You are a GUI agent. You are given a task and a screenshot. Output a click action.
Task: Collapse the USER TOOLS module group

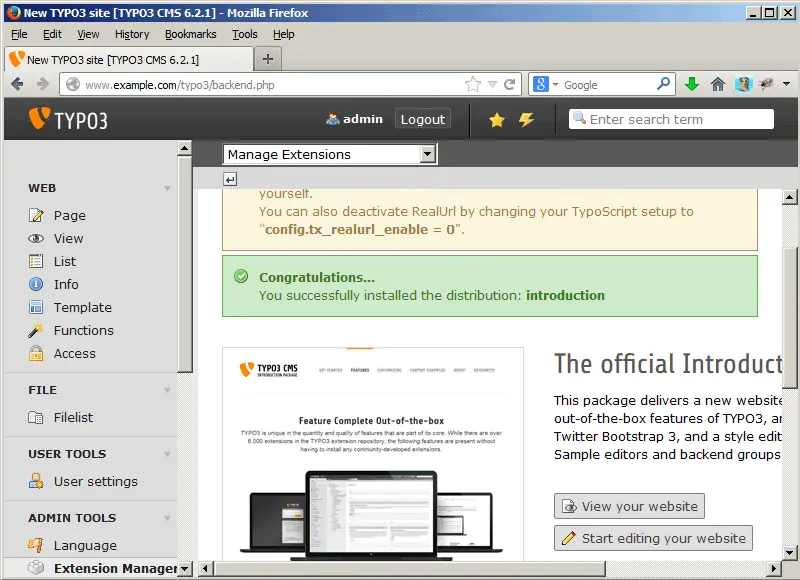tap(167, 454)
